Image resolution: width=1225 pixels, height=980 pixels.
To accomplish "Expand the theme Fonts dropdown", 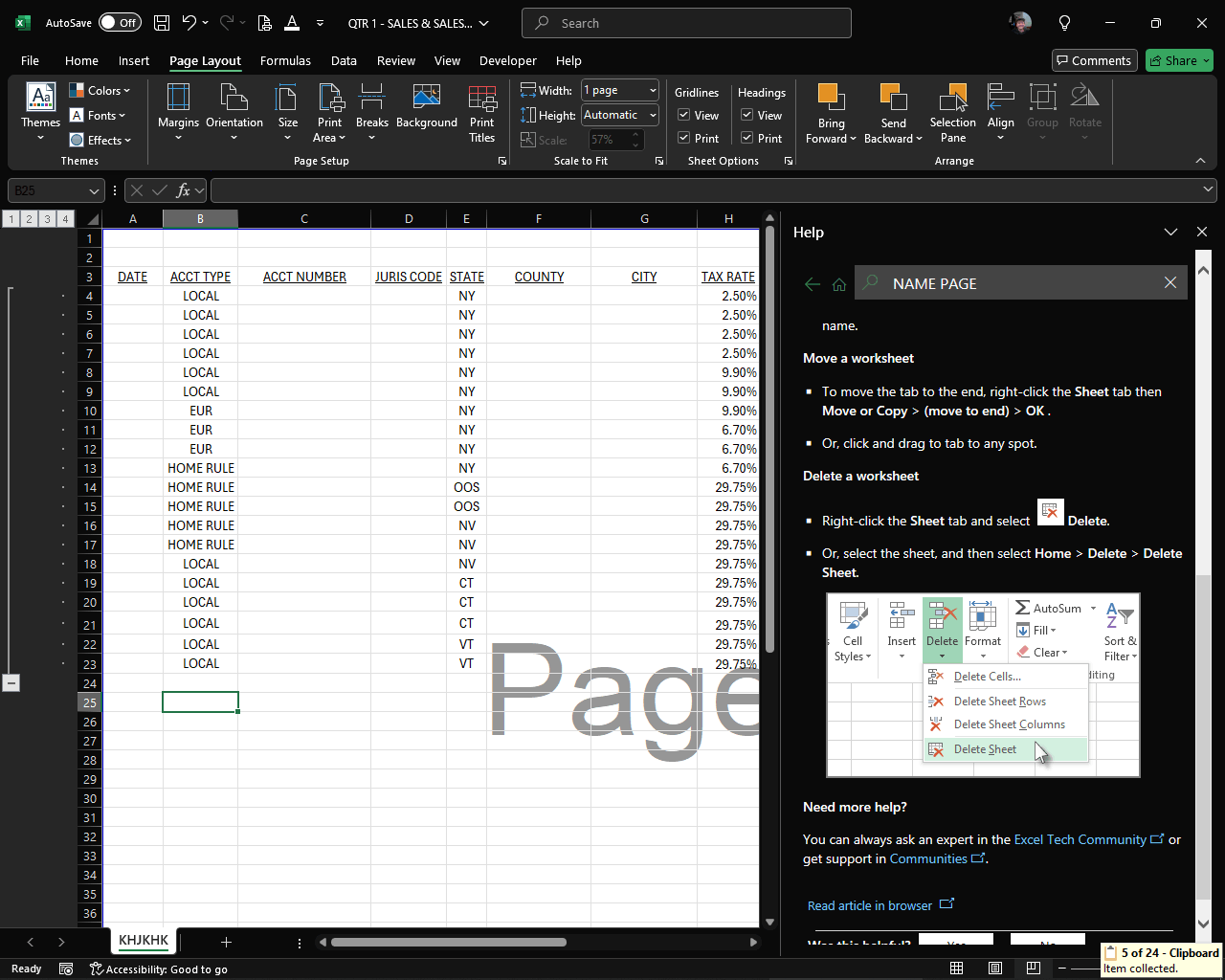I will coord(98,116).
